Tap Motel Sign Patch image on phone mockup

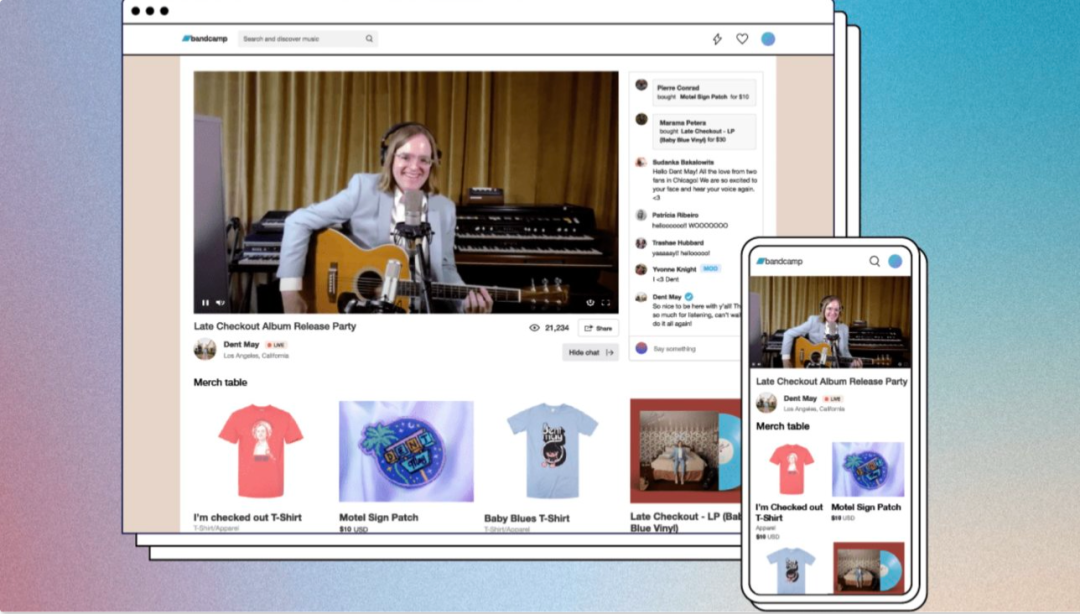coord(868,469)
